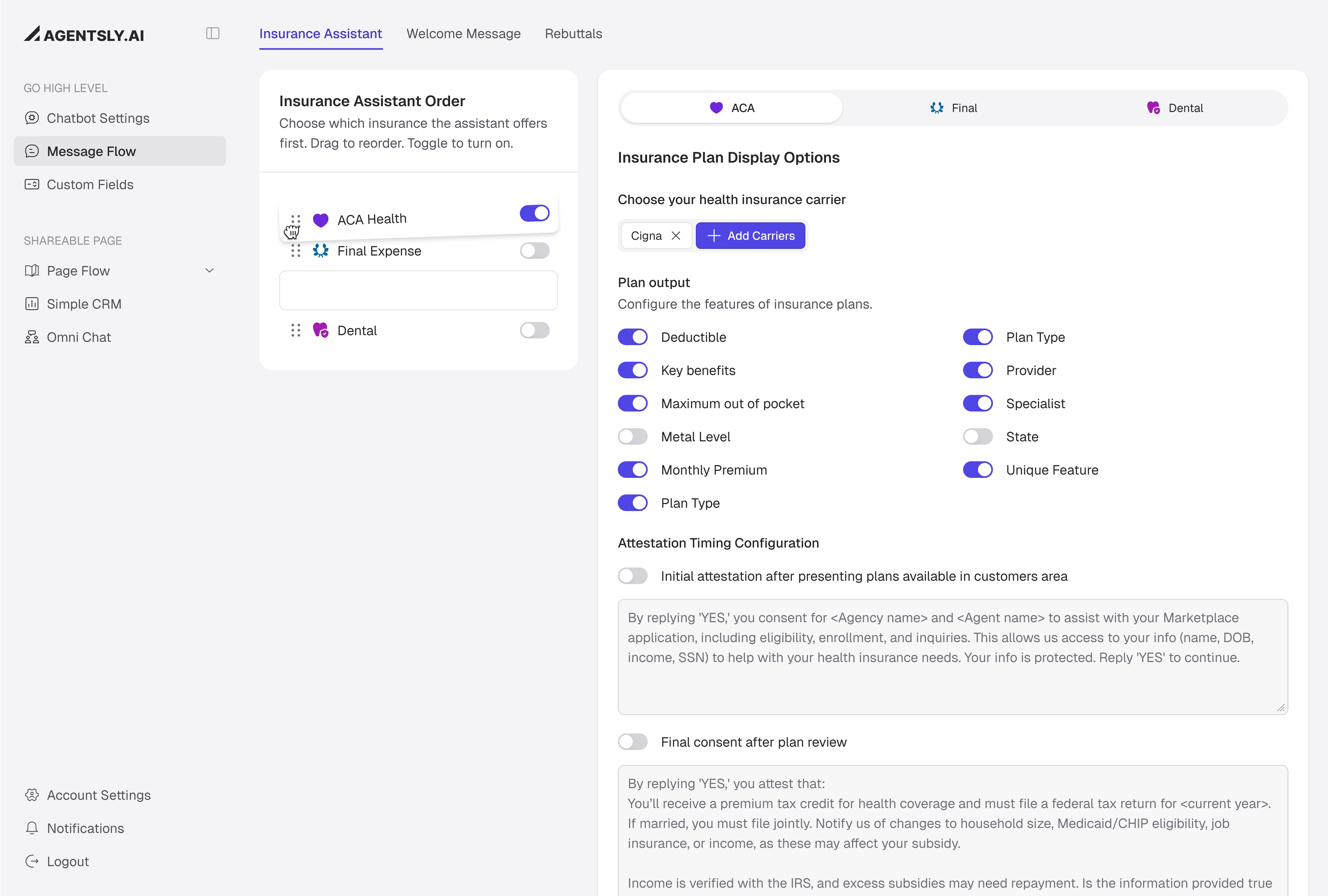Collapse the sidebar using the panel icon
This screenshot has width=1328, height=896.
(213, 33)
